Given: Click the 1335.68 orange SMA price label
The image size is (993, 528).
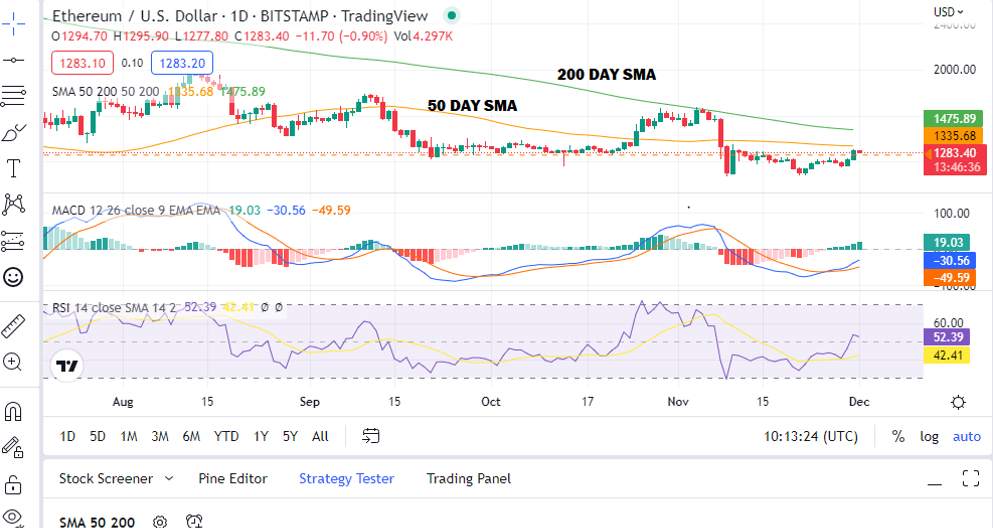Looking at the screenshot, I should pyautogui.click(x=954, y=135).
